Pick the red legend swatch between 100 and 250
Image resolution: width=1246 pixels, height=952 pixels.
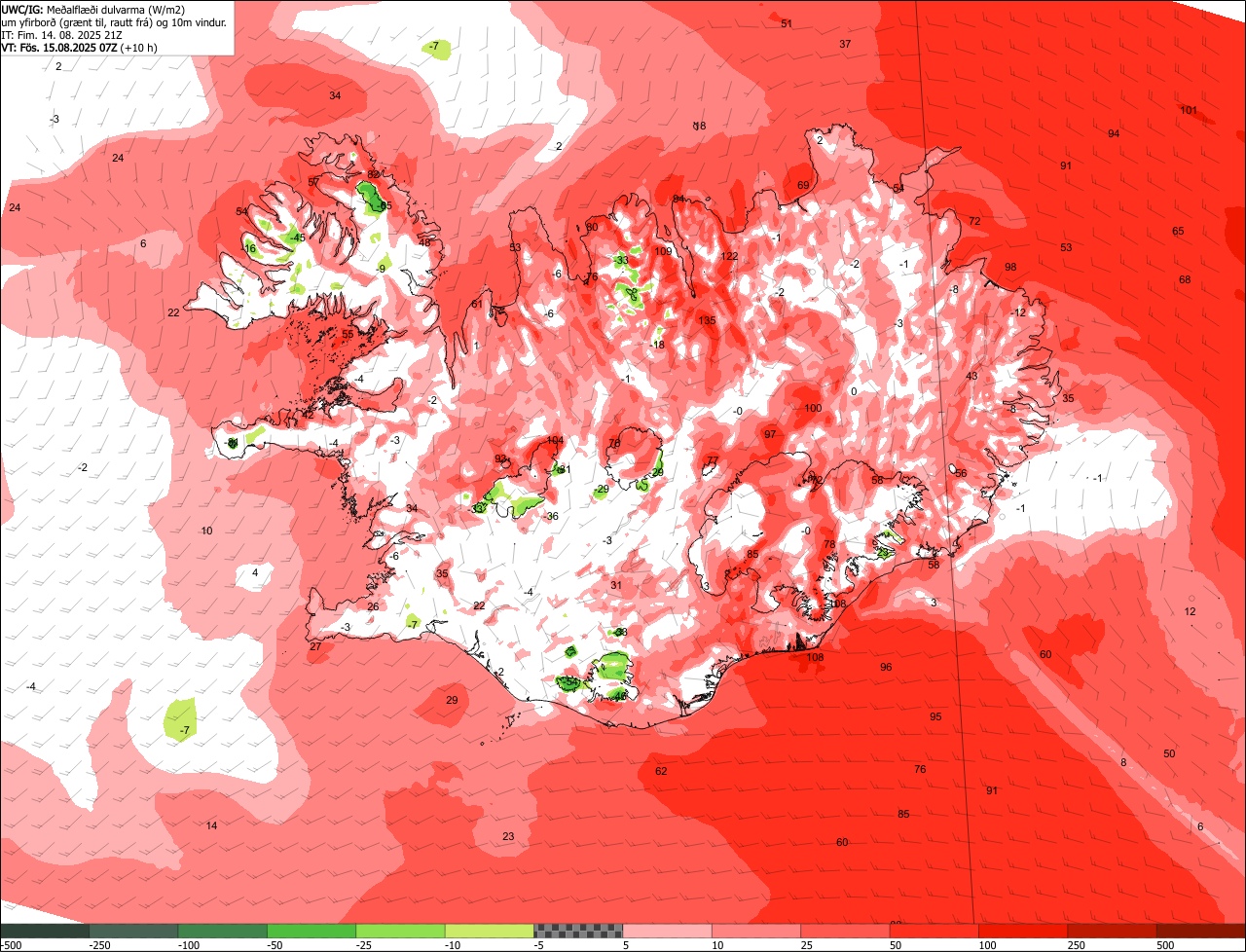[1023, 931]
